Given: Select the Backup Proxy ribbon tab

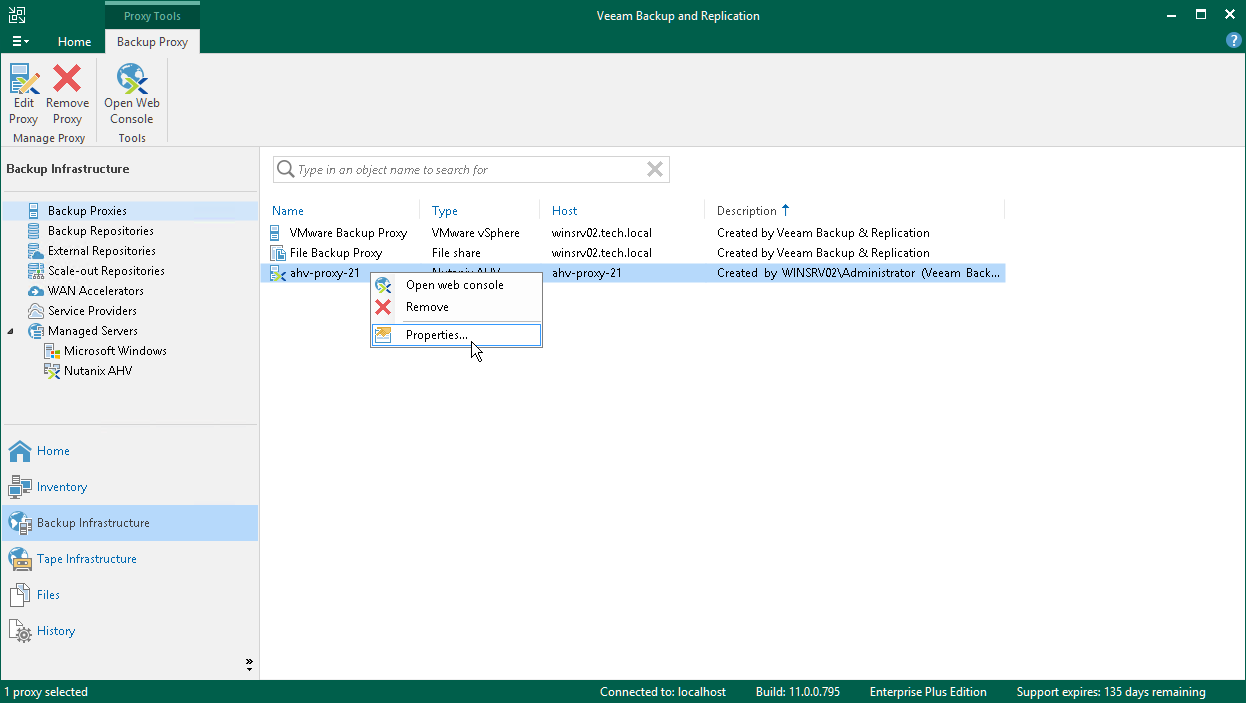Looking at the screenshot, I should [x=152, y=42].
